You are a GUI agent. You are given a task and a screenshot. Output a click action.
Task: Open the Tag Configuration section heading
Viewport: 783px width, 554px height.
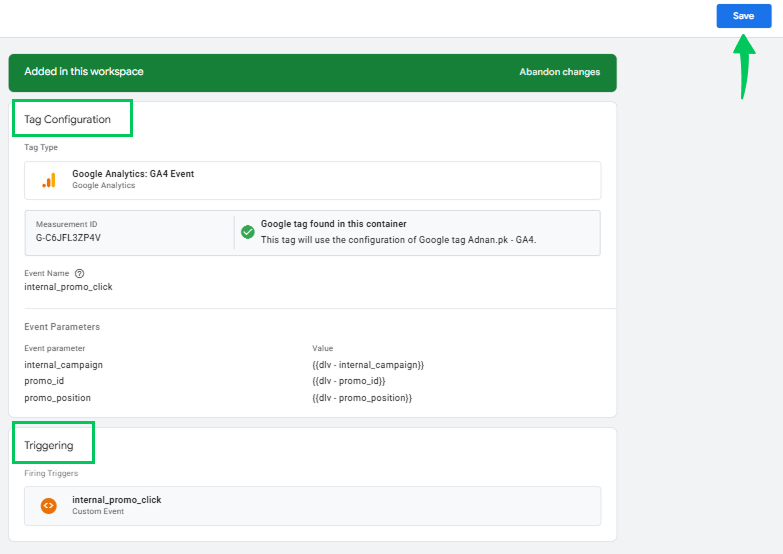(67, 119)
